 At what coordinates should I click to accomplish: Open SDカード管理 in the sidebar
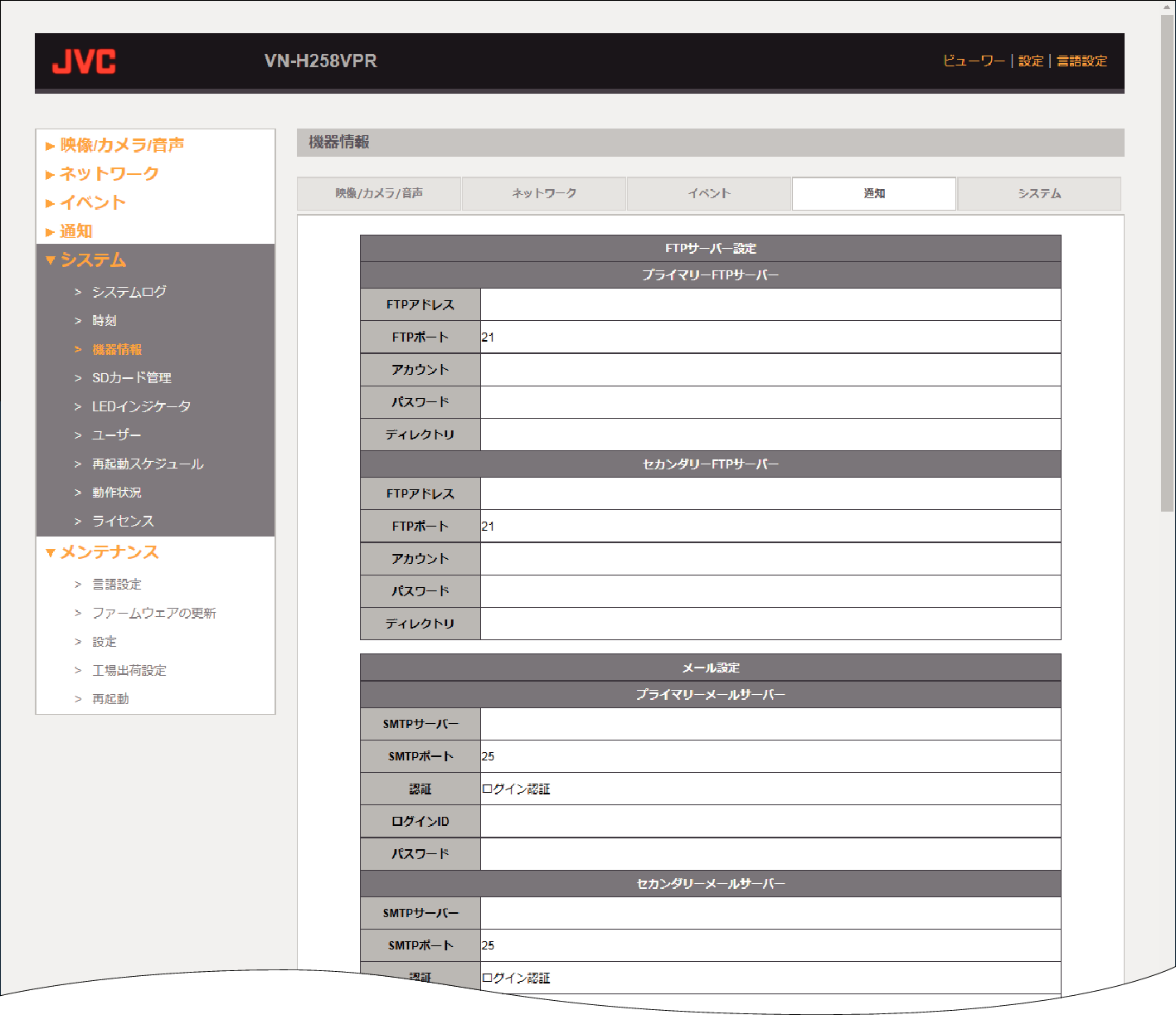132,377
